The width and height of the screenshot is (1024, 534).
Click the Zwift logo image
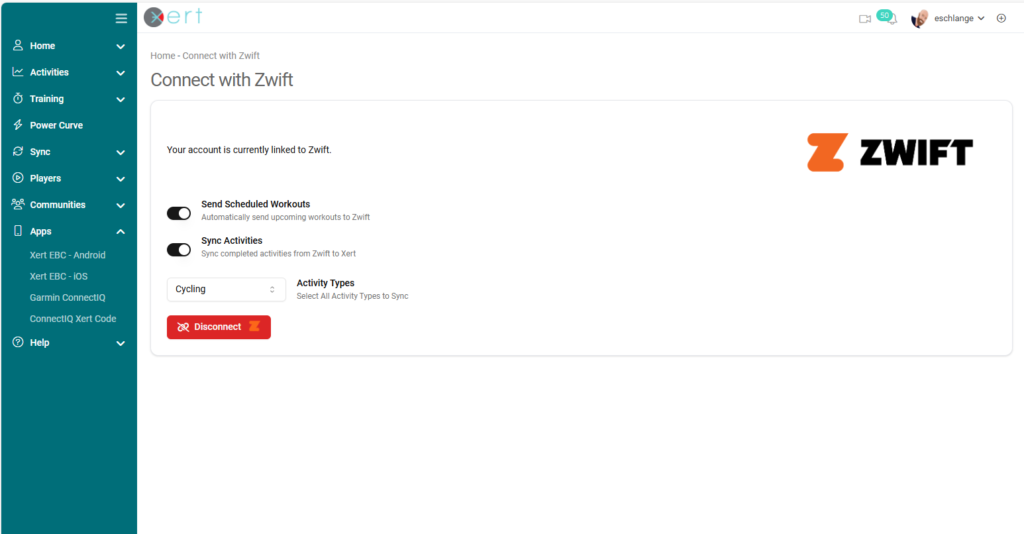890,152
